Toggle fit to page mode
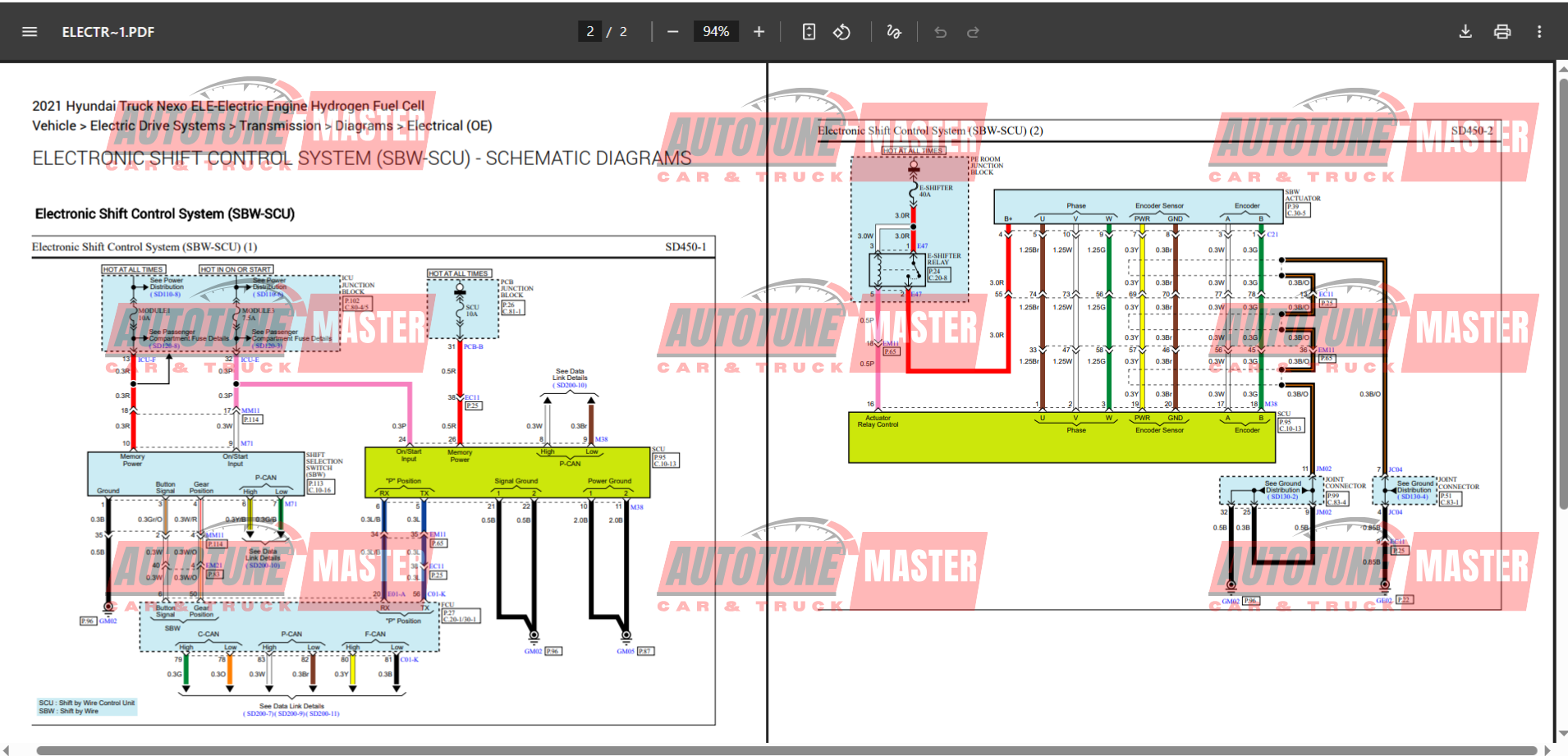This screenshot has width=1568, height=756. 809,32
